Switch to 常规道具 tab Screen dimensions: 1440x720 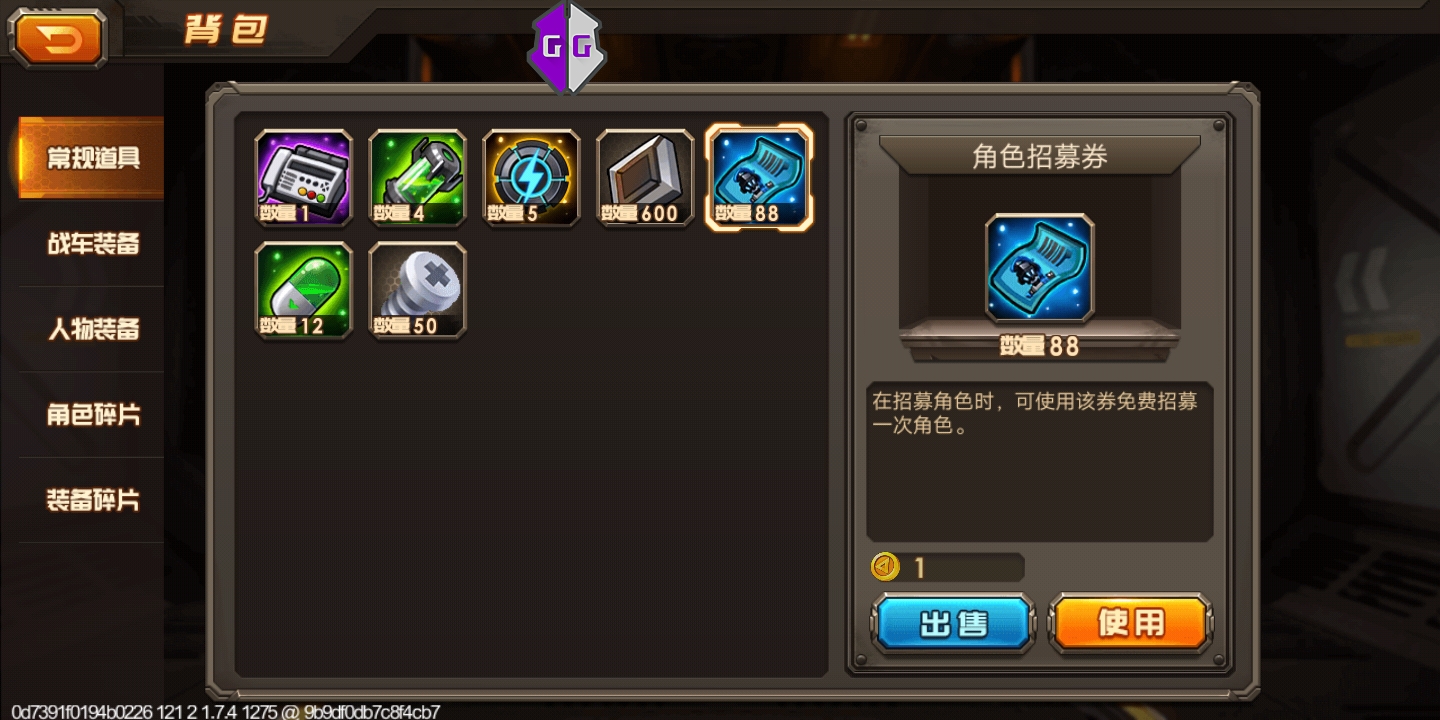tap(91, 158)
